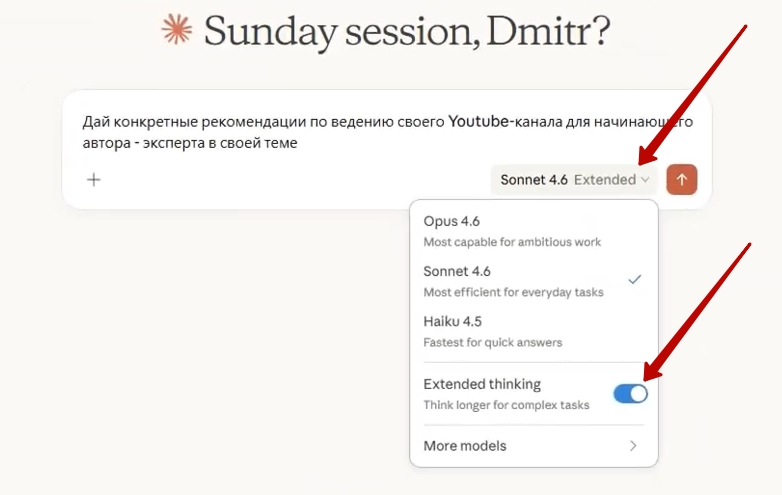Click "Fastest for quick answers" description
Viewport: 782px width, 495px height.
click(x=492, y=342)
